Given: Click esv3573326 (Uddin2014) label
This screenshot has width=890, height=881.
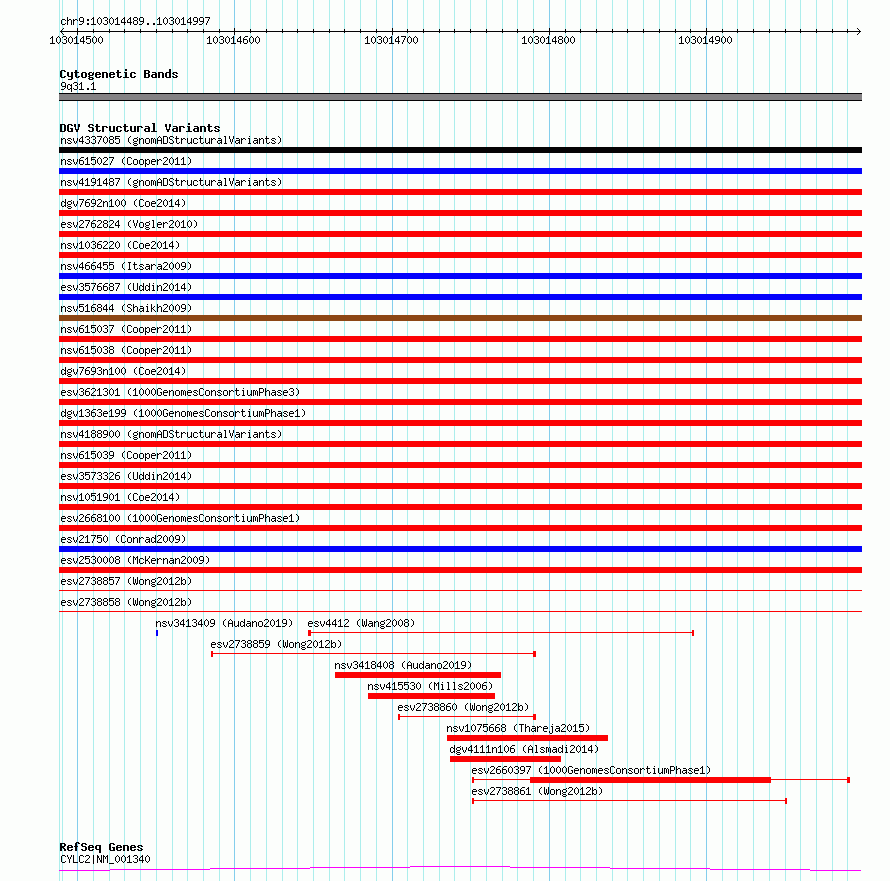Looking at the screenshot, I should tap(126, 476).
